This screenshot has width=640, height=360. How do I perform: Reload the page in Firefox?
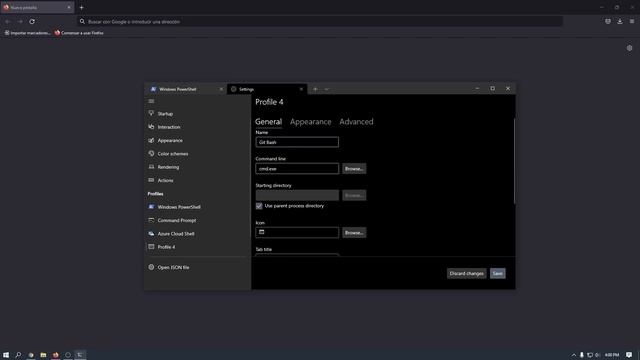pyautogui.click(x=32, y=22)
